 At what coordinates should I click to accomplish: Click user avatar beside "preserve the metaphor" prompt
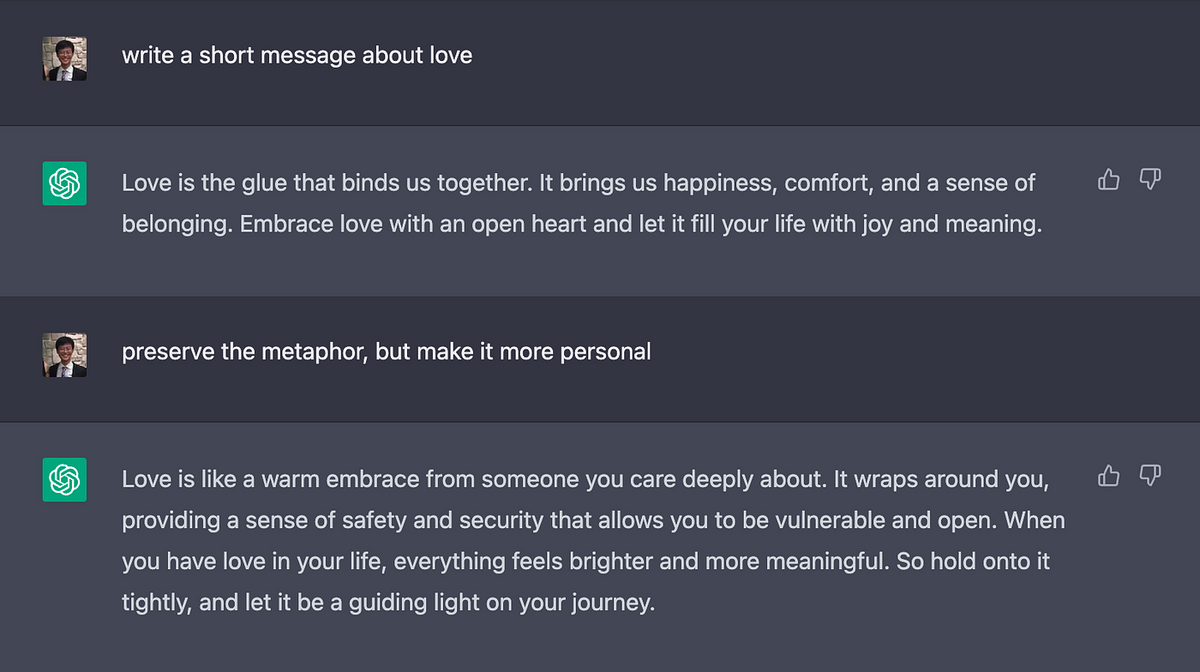click(x=65, y=355)
